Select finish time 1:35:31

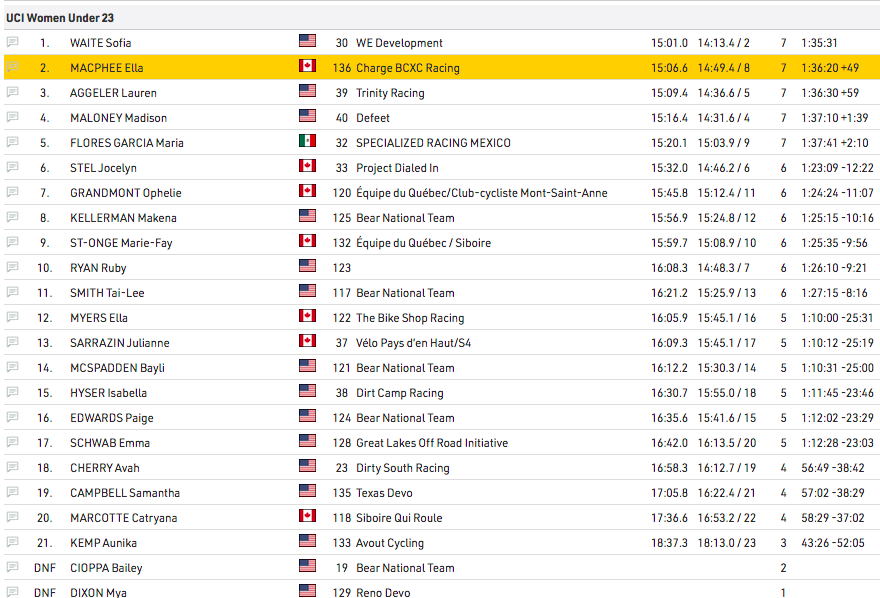click(x=819, y=43)
